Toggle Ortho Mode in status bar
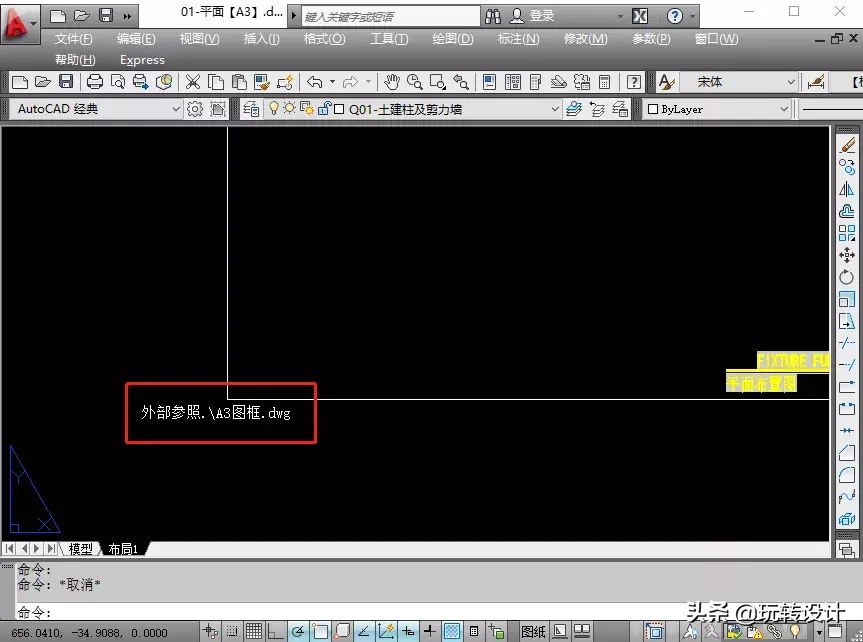The height and width of the screenshot is (642, 863). tap(276, 632)
